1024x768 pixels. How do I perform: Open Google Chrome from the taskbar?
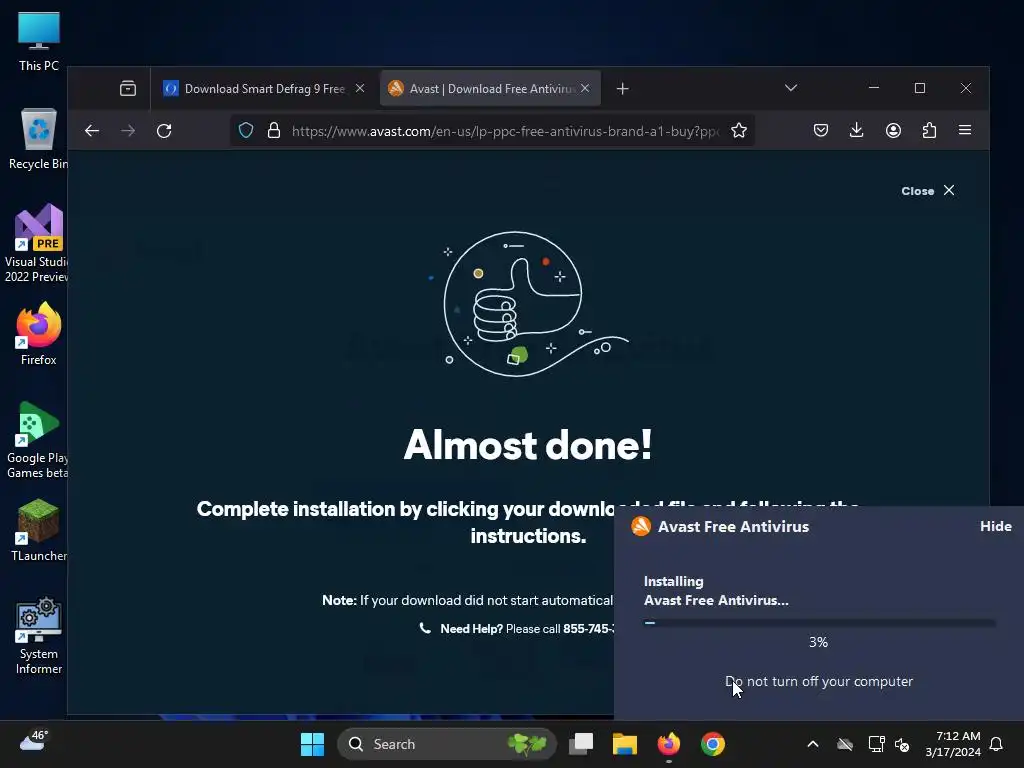pyautogui.click(x=712, y=744)
